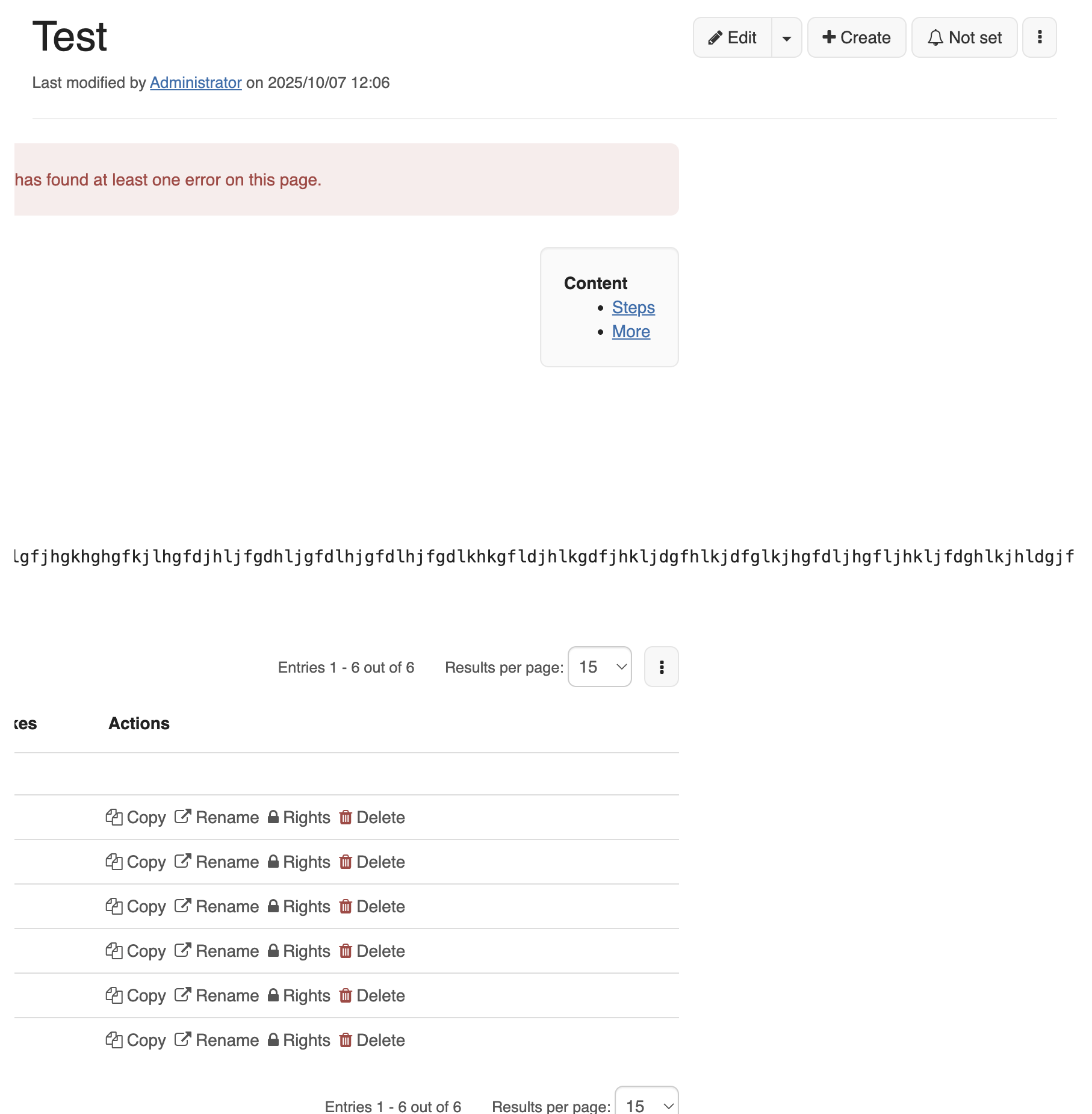Click the Copy icon in first row
The height and width of the screenshot is (1114, 1092).
point(114,817)
